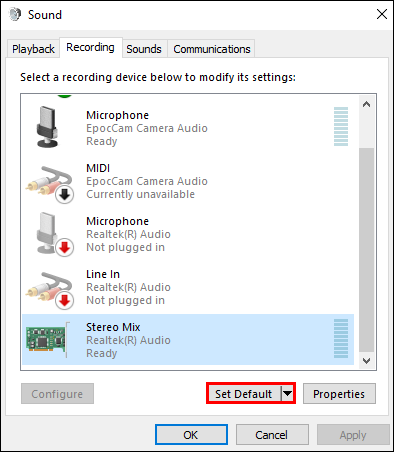Switch to the Playback tab
The width and height of the screenshot is (394, 452).
(33, 49)
